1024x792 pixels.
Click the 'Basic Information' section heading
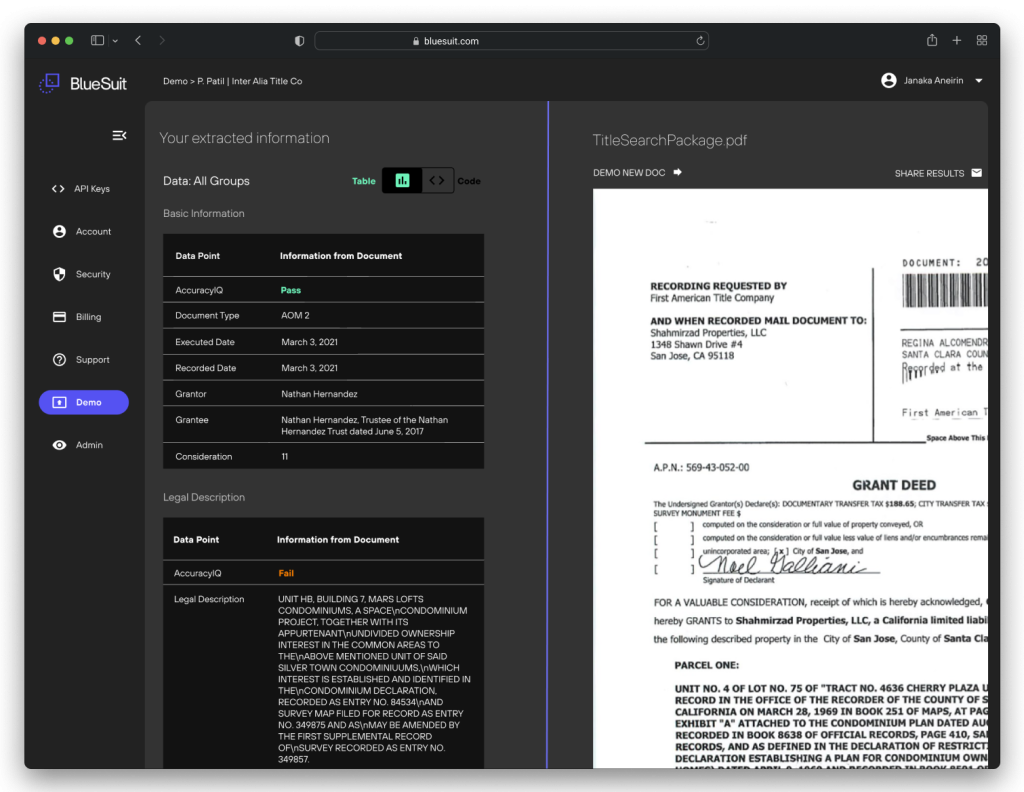point(204,214)
